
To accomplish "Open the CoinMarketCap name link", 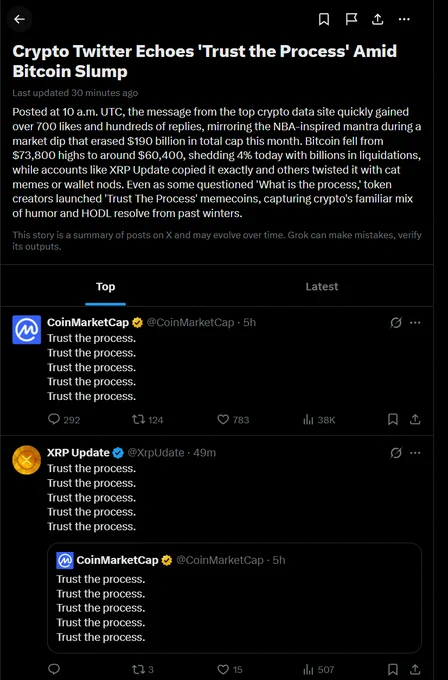I will (x=88, y=322).
